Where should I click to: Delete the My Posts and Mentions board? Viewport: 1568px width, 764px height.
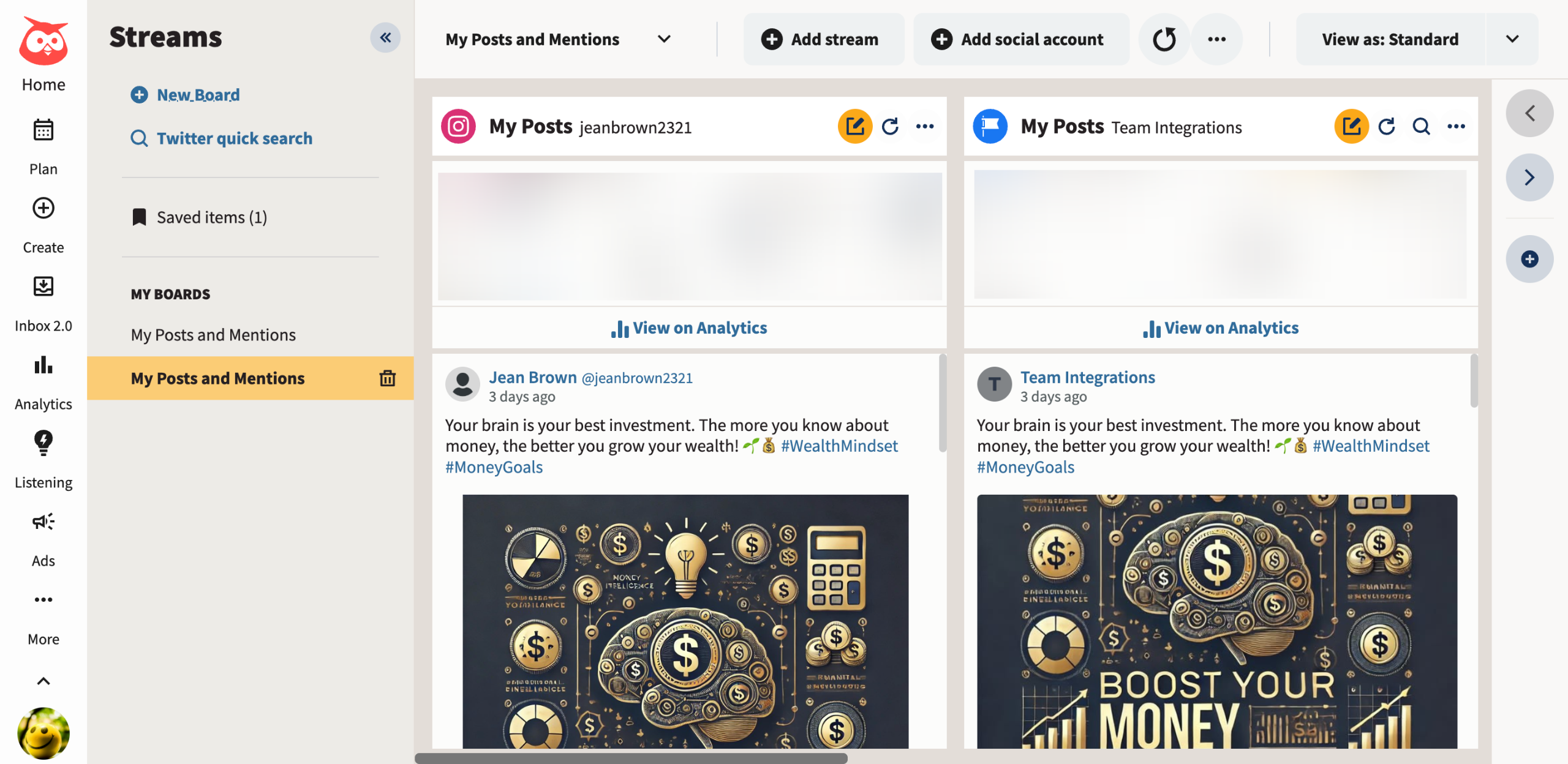click(x=387, y=378)
